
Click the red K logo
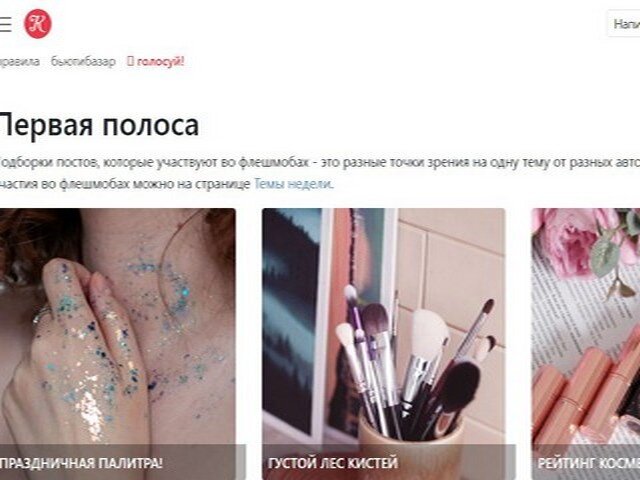(x=38, y=24)
